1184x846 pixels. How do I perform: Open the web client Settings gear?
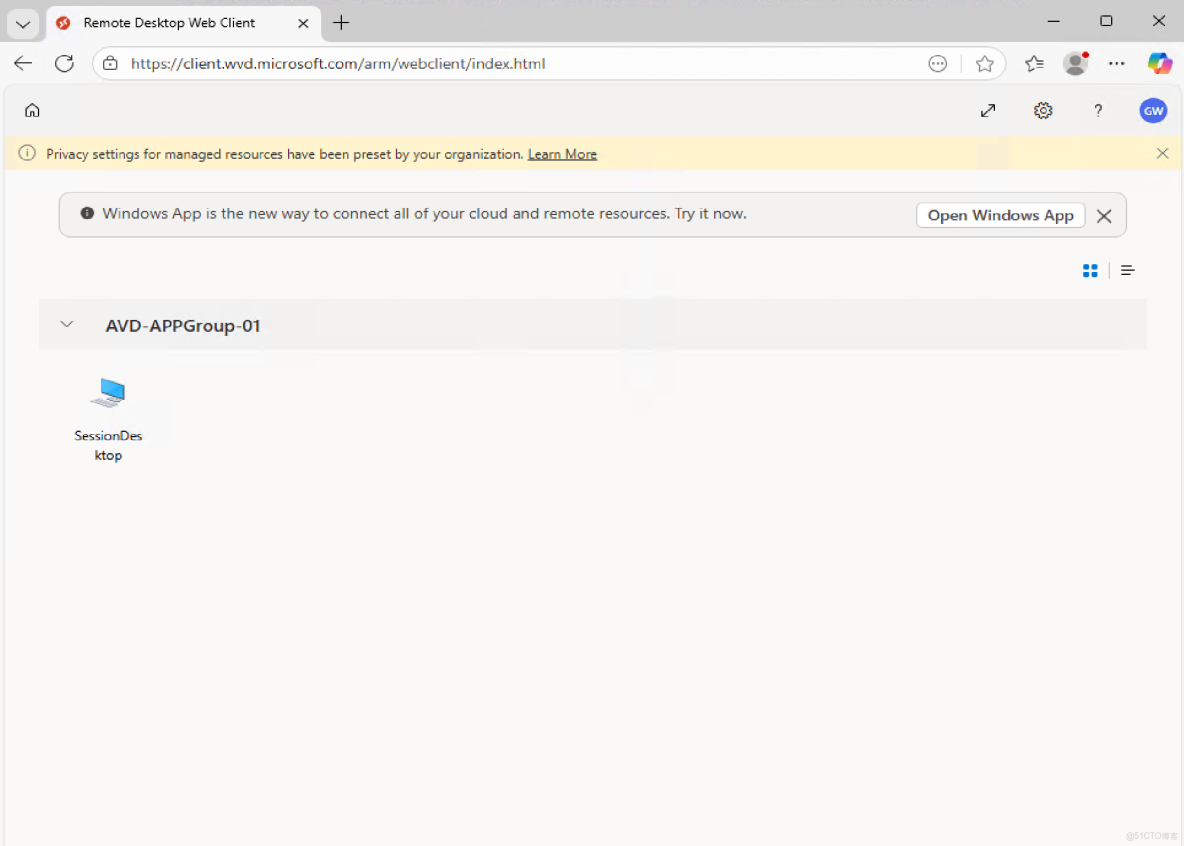click(x=1043, y=110)
